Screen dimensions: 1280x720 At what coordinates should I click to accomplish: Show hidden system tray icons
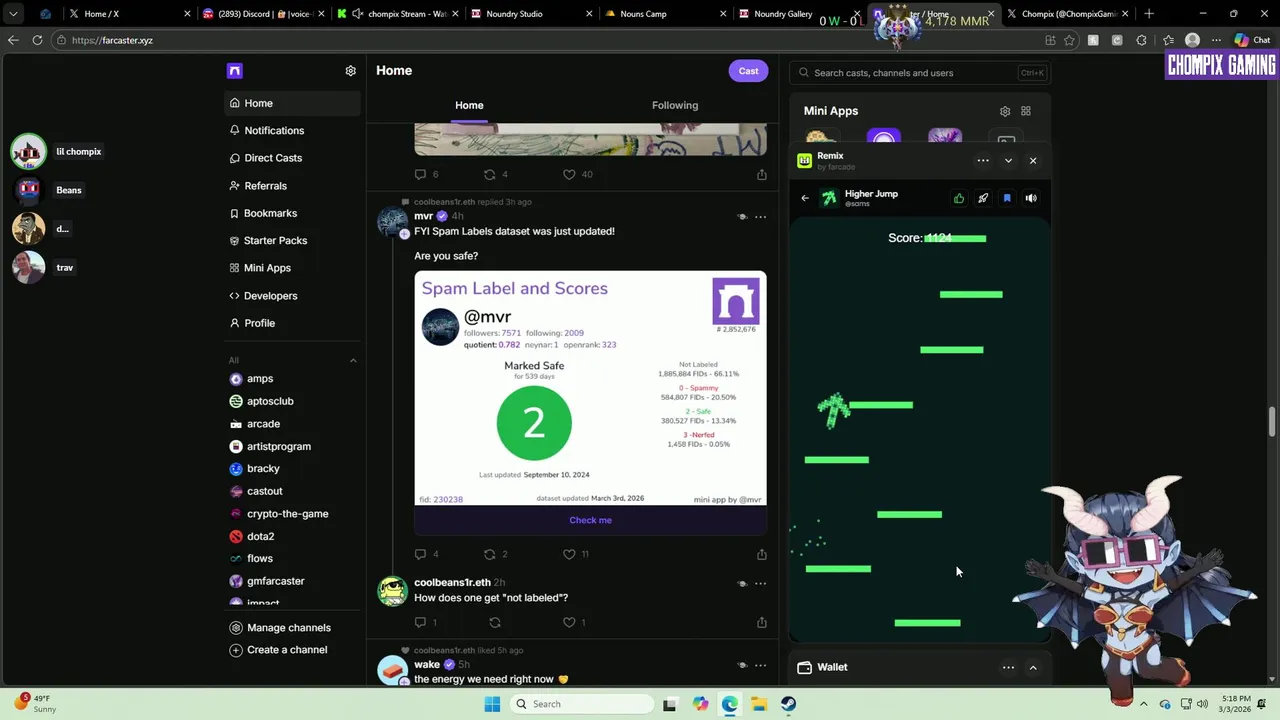click(1144, 704)
